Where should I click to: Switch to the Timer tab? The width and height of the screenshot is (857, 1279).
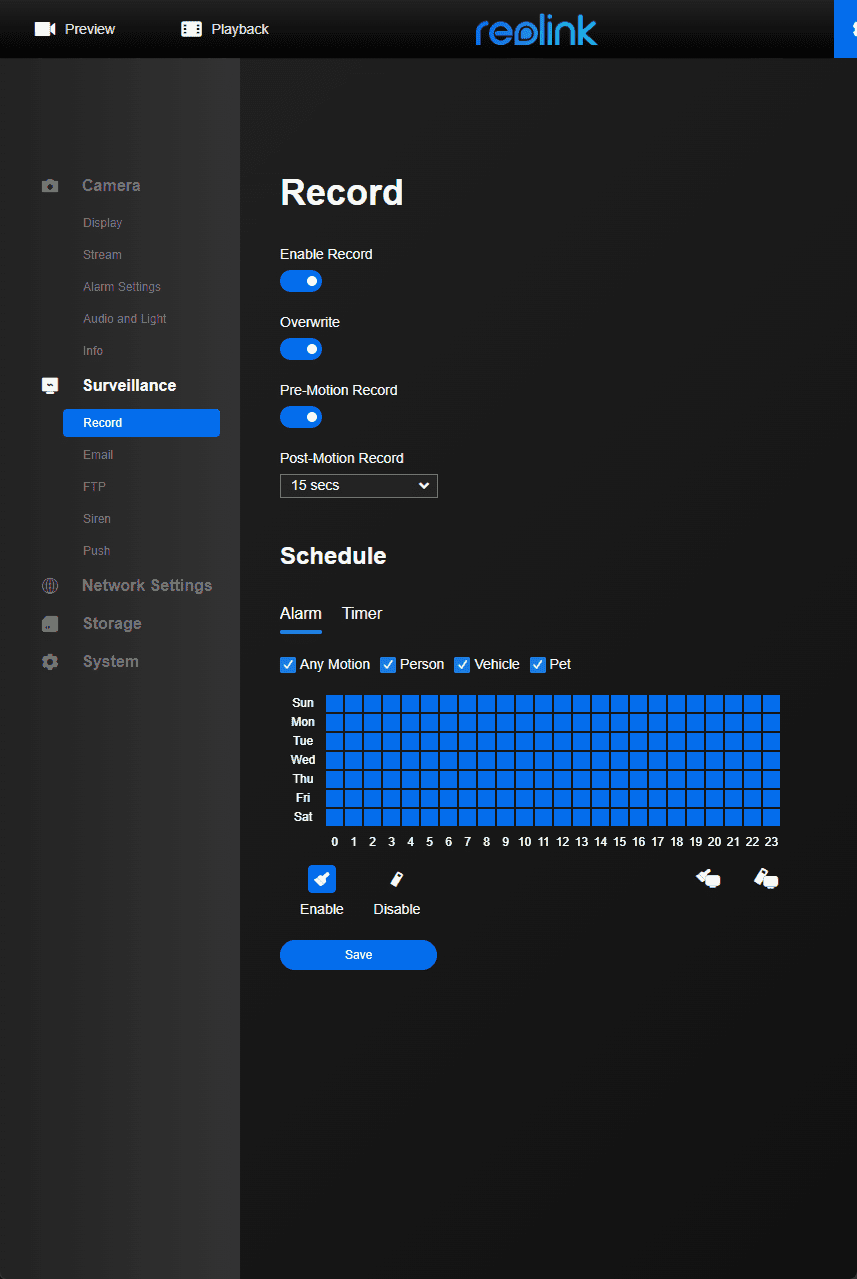(362, 614)
